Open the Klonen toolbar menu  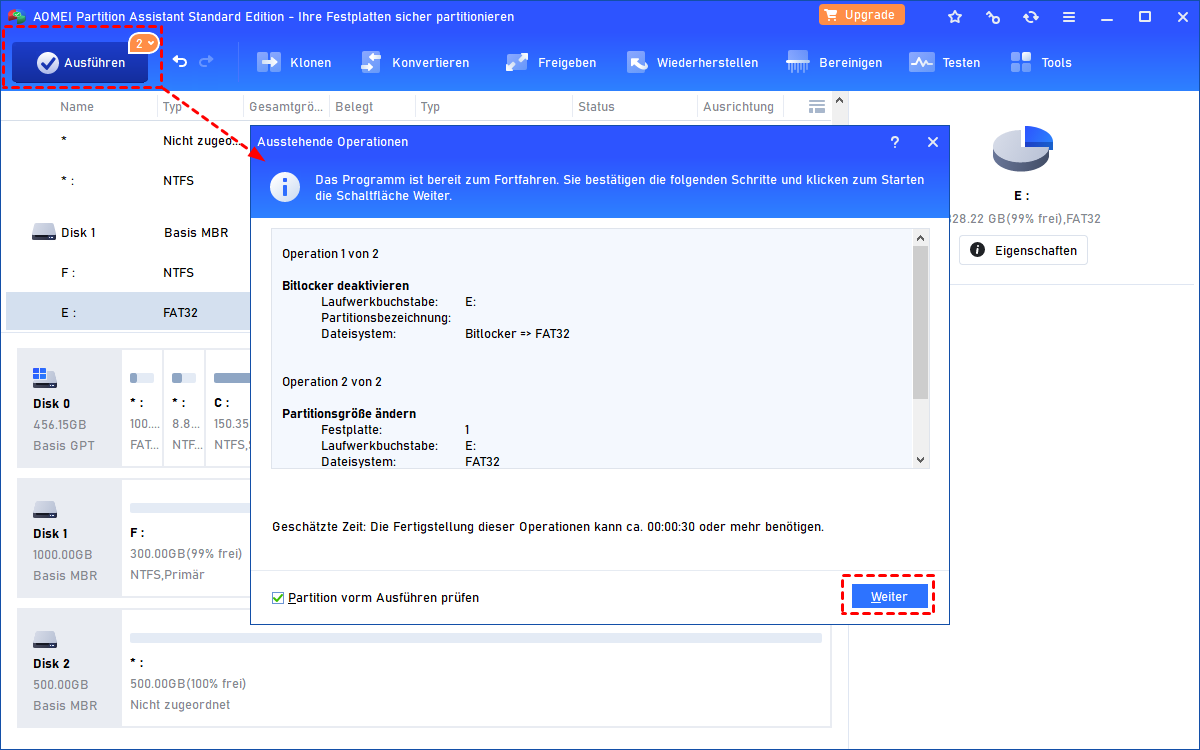point(295,62)
